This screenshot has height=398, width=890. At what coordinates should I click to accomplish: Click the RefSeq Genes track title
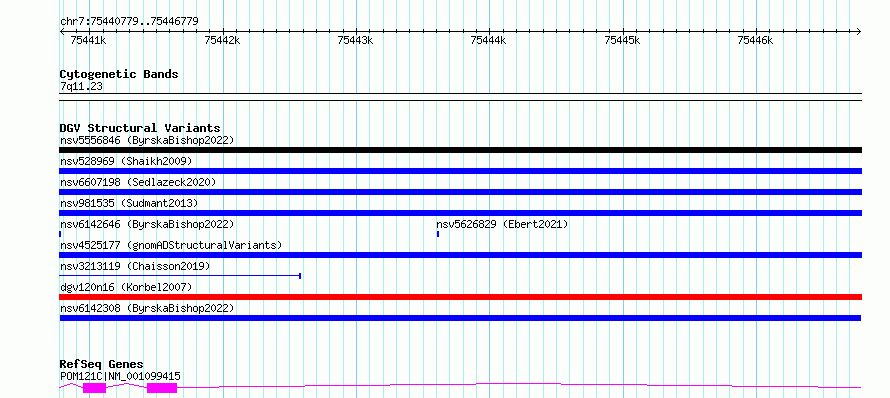point(102,364)
